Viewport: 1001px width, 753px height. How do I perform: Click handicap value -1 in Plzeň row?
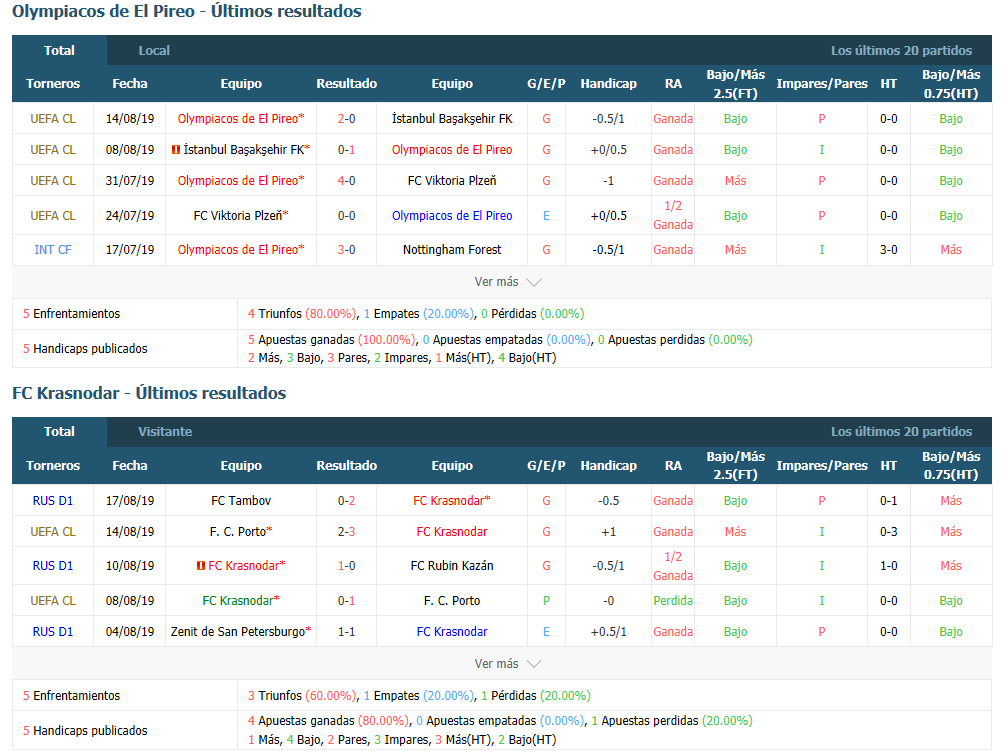coord(608,181)
